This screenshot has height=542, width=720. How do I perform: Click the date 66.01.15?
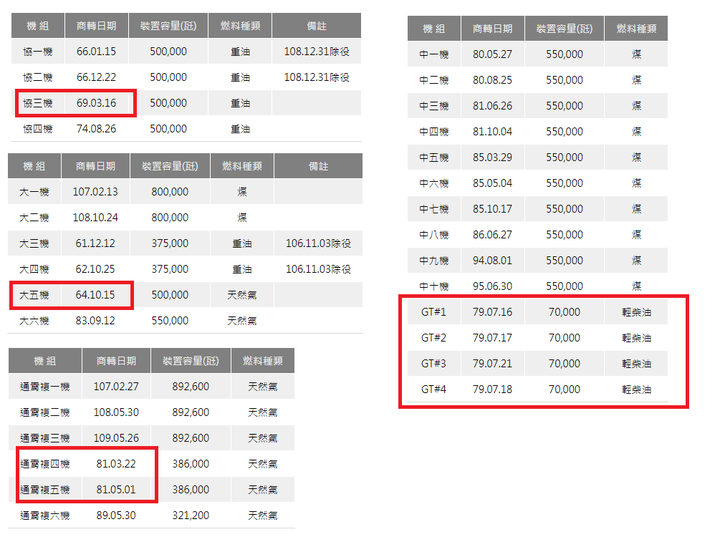click(96, 51)
